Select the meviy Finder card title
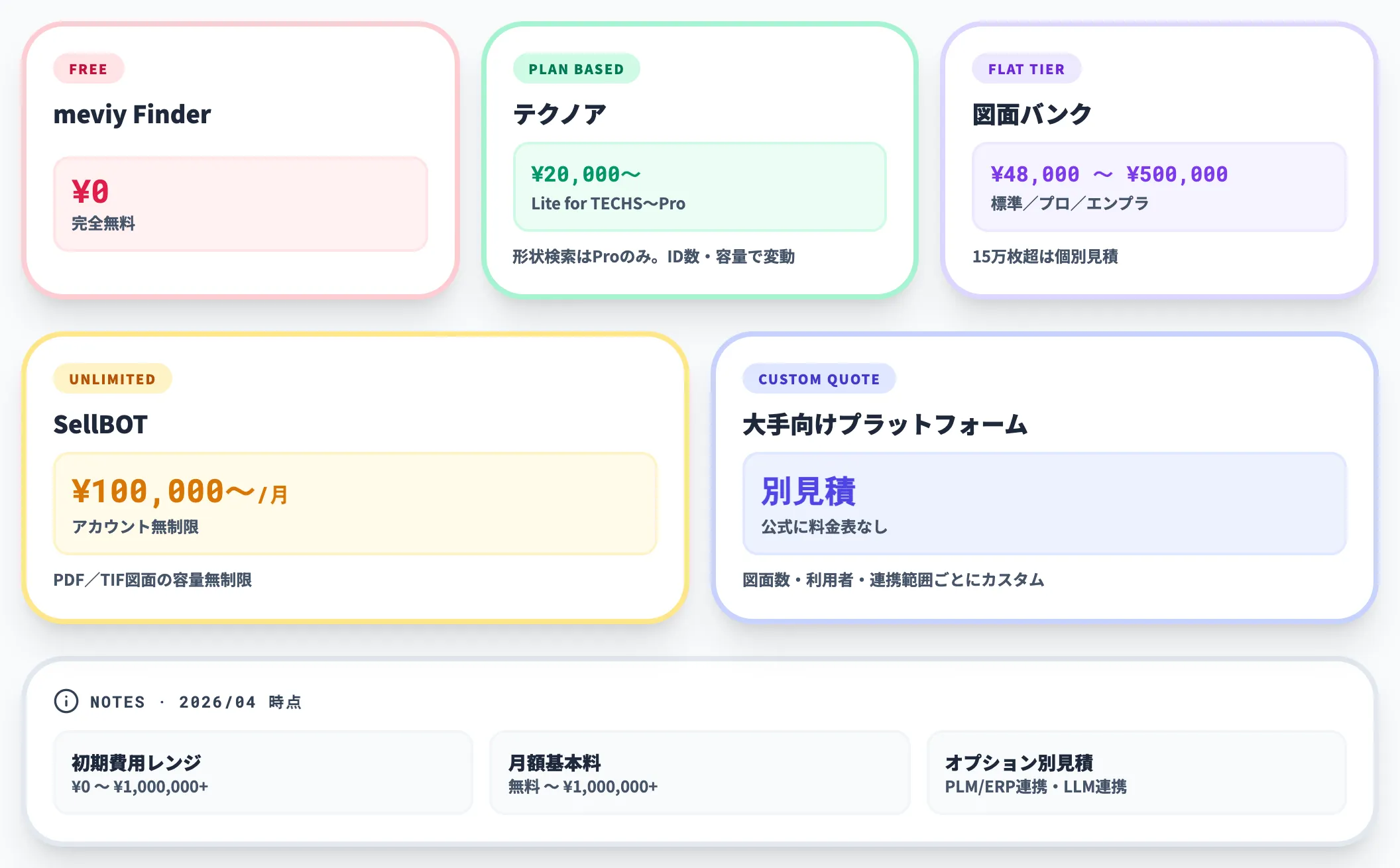The height and width of the screenshot is (868, 1400). 132,115
